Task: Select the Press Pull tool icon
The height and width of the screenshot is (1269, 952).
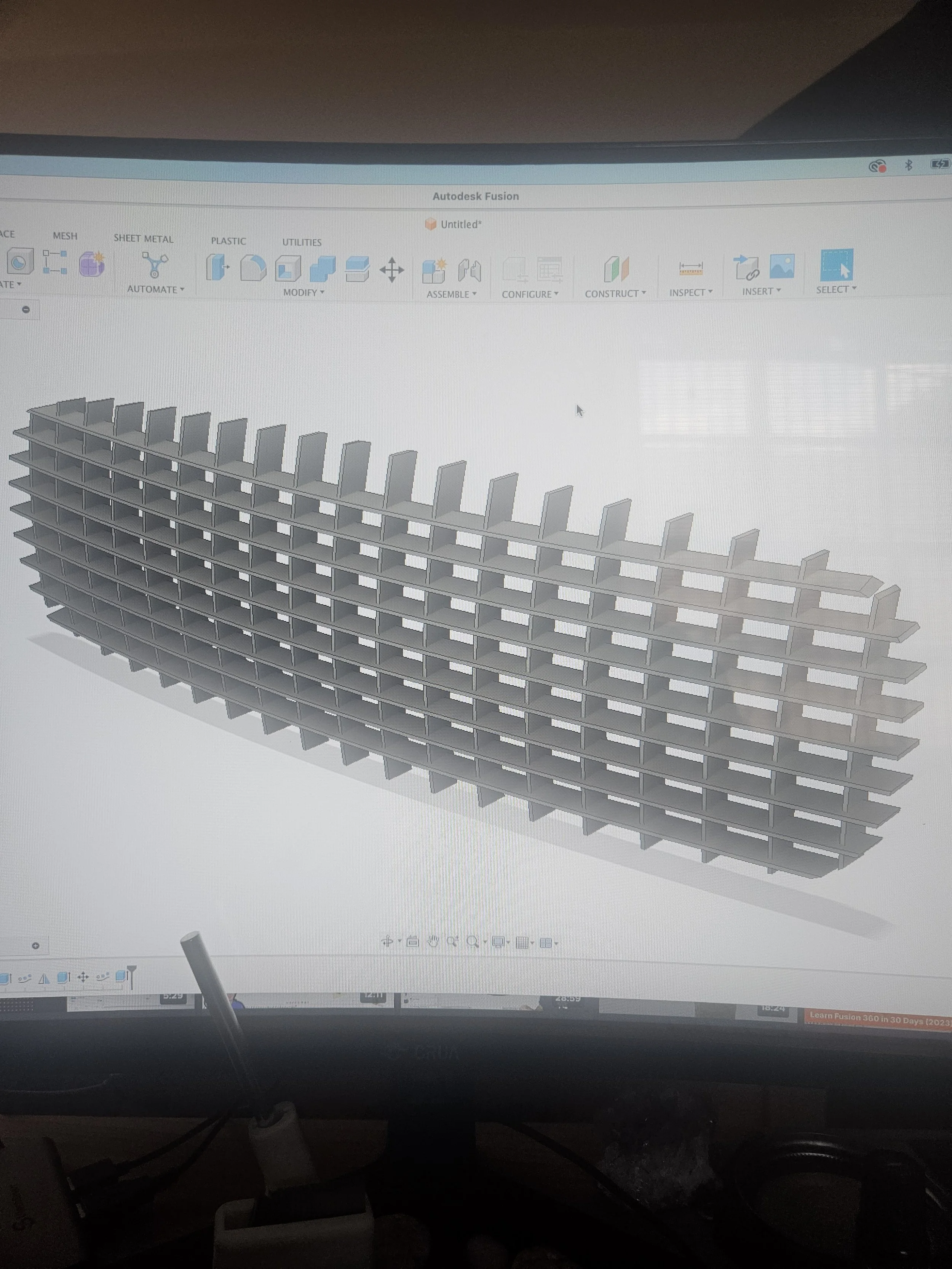Action: 217,267
